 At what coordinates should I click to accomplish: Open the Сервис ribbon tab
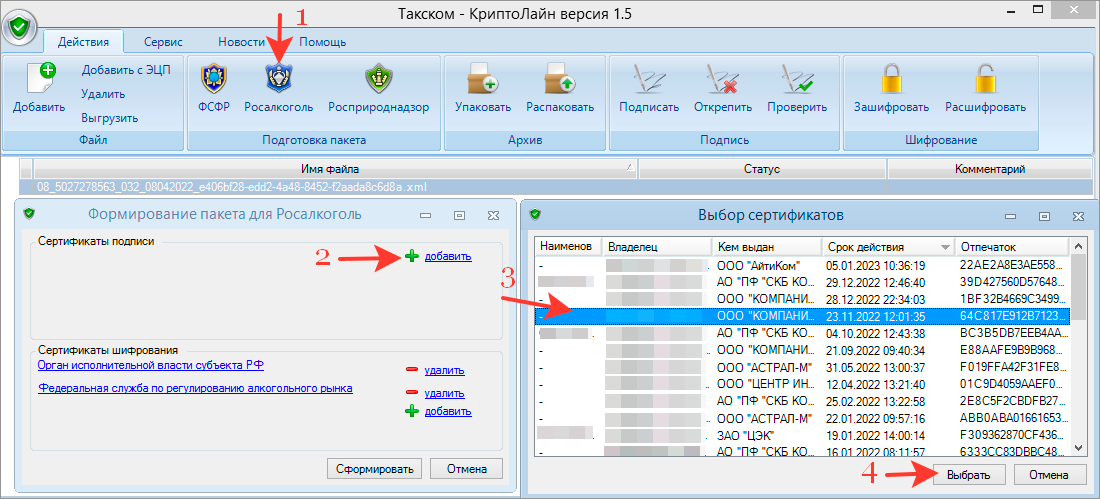[x=163, y=41]
